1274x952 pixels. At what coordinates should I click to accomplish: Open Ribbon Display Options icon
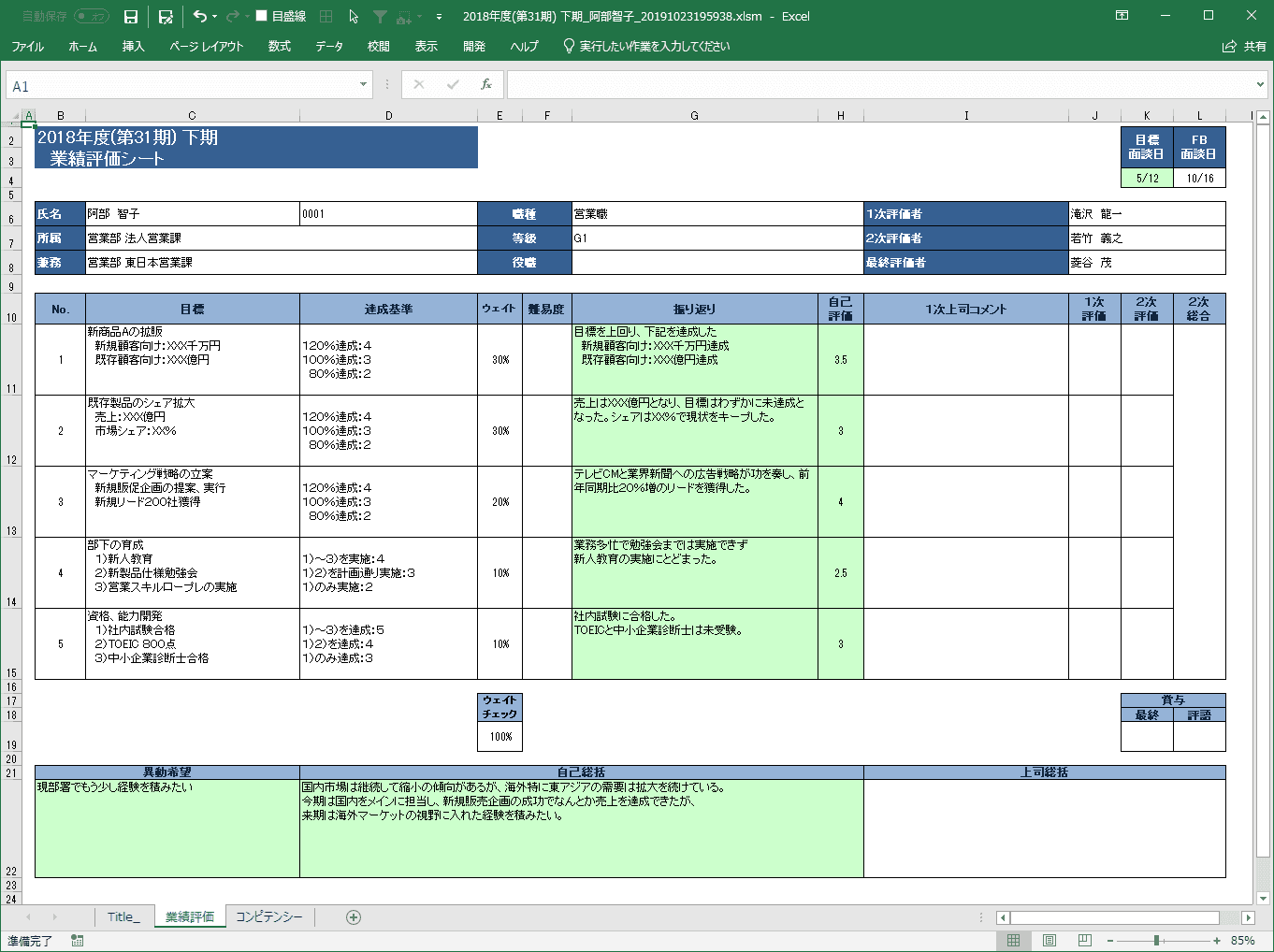pyautogui.click(x=1122, y=16)
